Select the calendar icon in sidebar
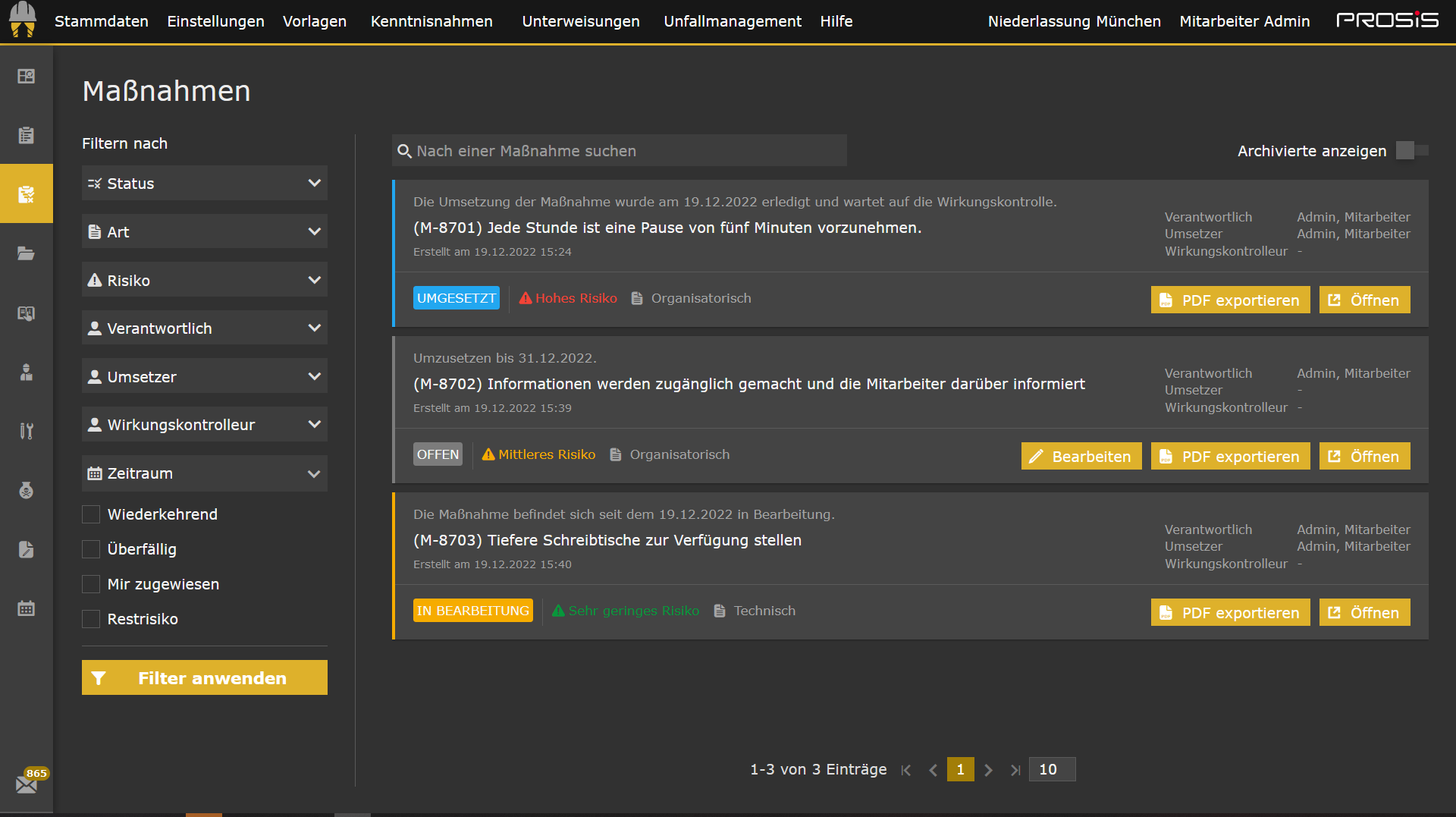The width and height of the screenshot is (1456, 817). (x=27, y=608)
